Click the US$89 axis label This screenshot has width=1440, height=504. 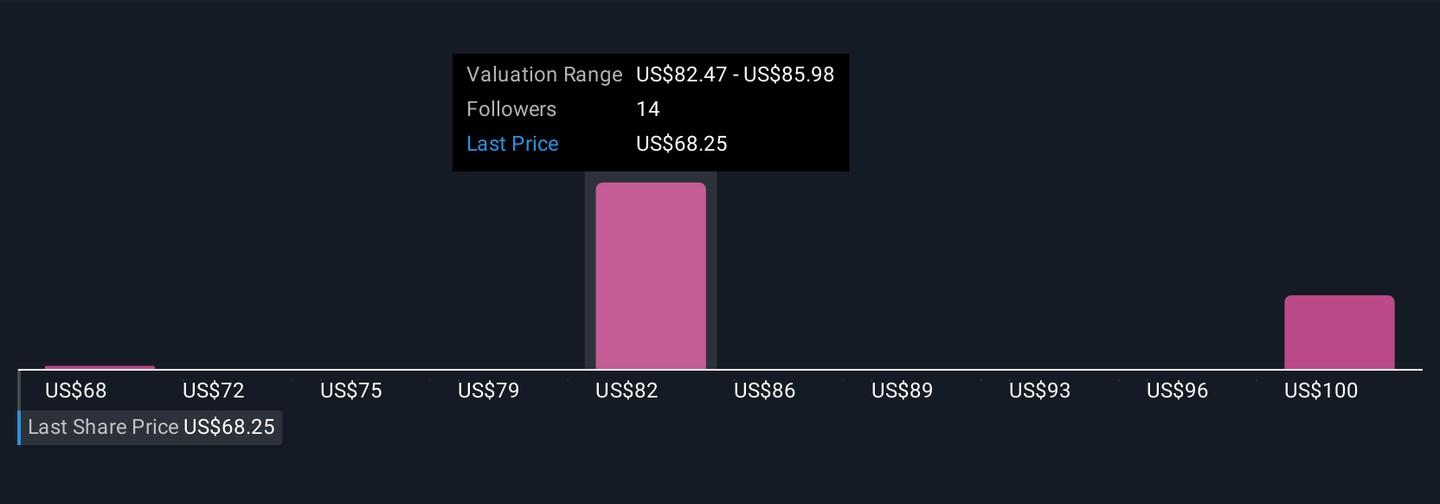(902, 390)
